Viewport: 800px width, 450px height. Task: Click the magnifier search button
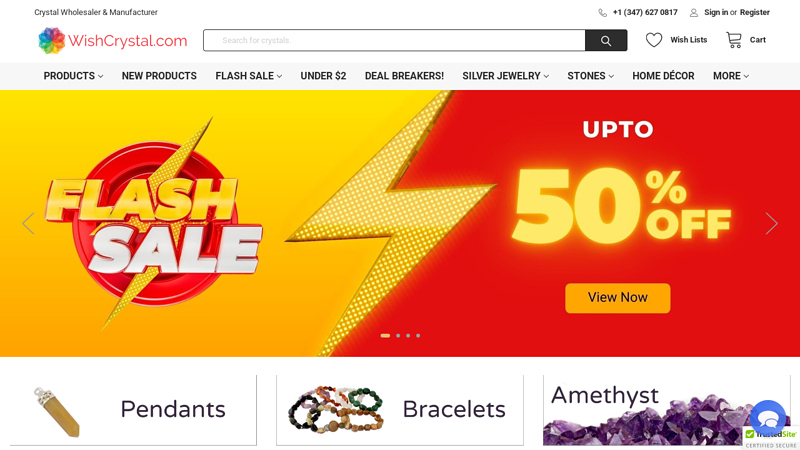(x=606, y=40)
